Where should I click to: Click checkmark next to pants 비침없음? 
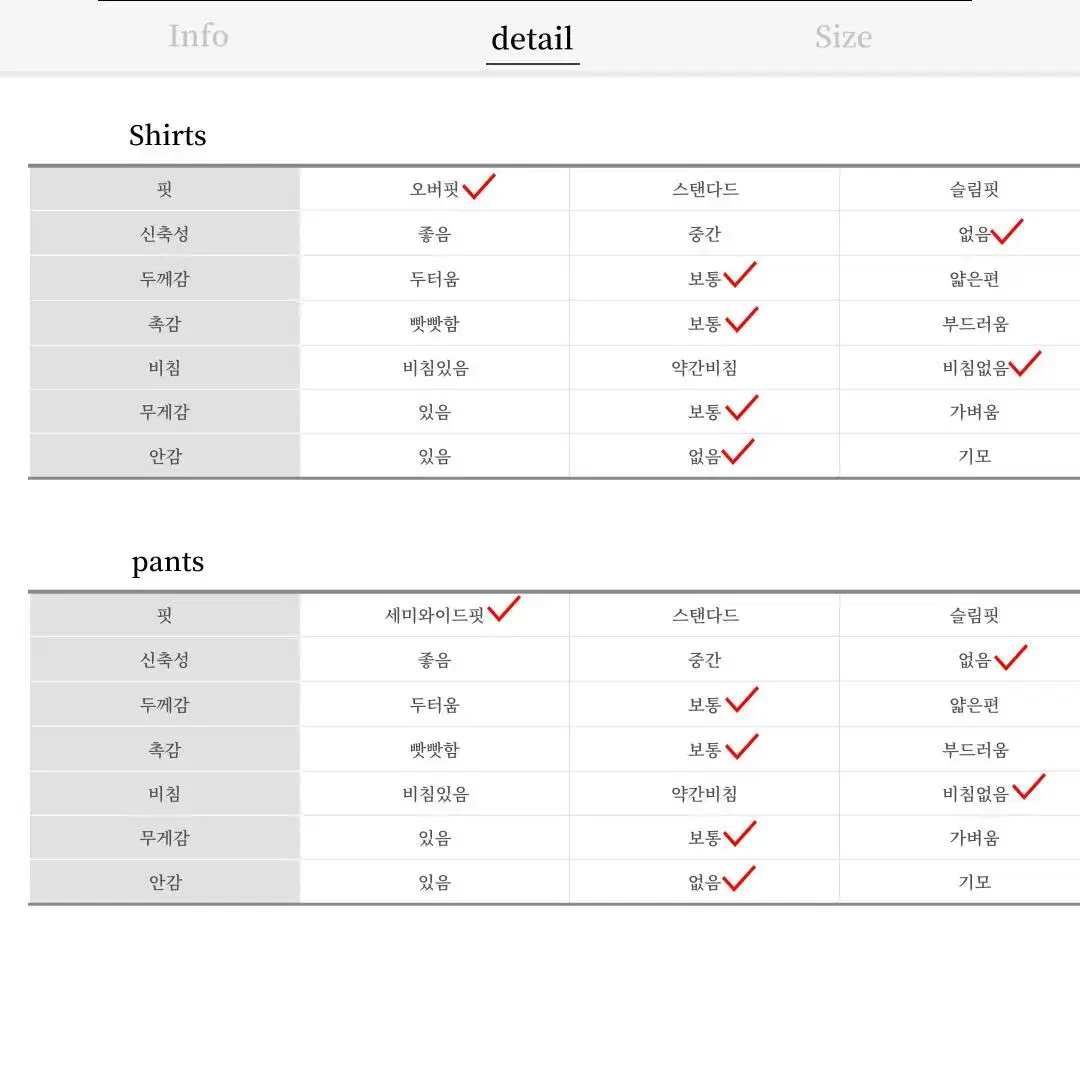coord(1029,787)
